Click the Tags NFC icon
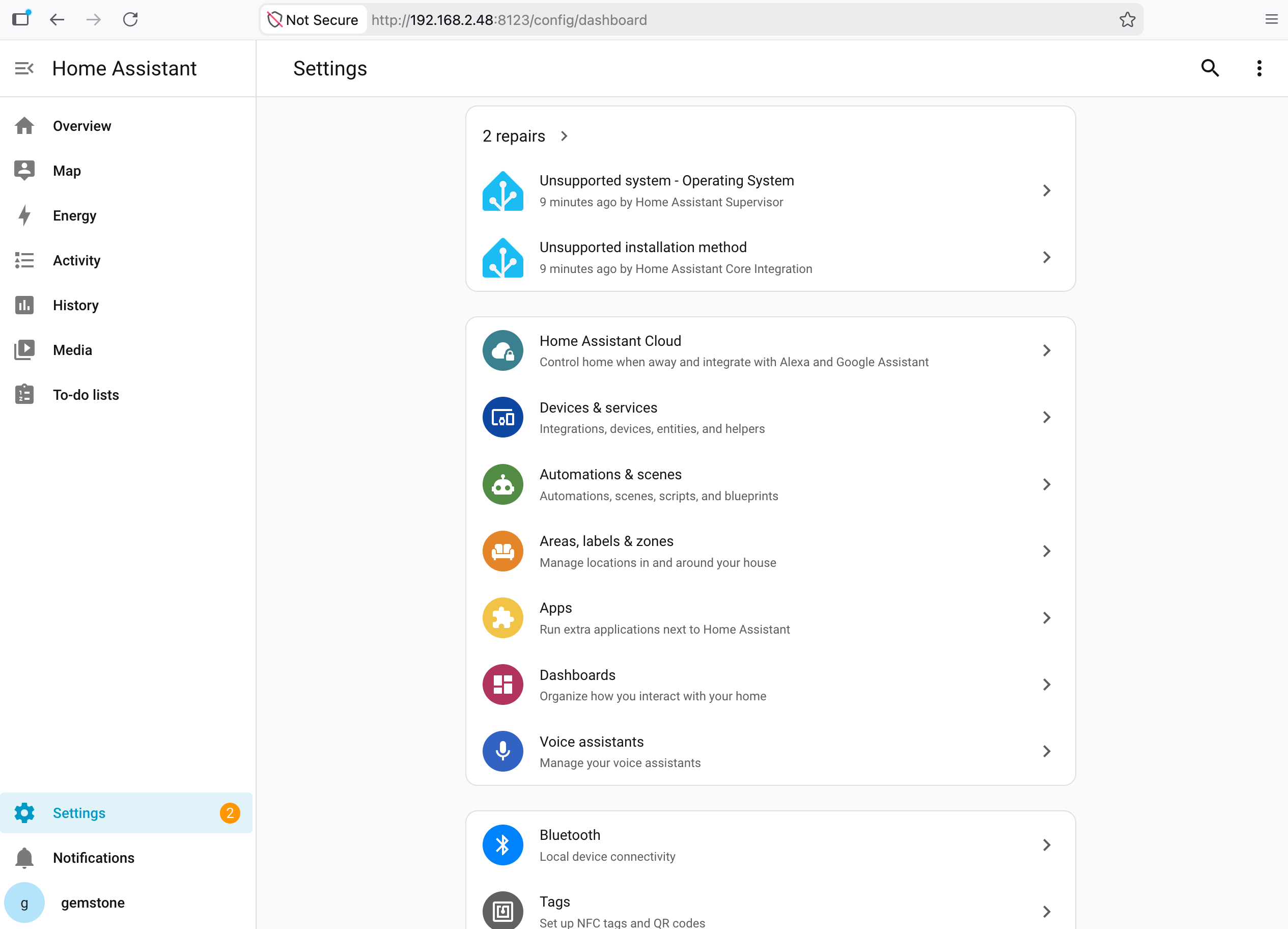This screenshot has width=1288, height=929. (502, 911)
